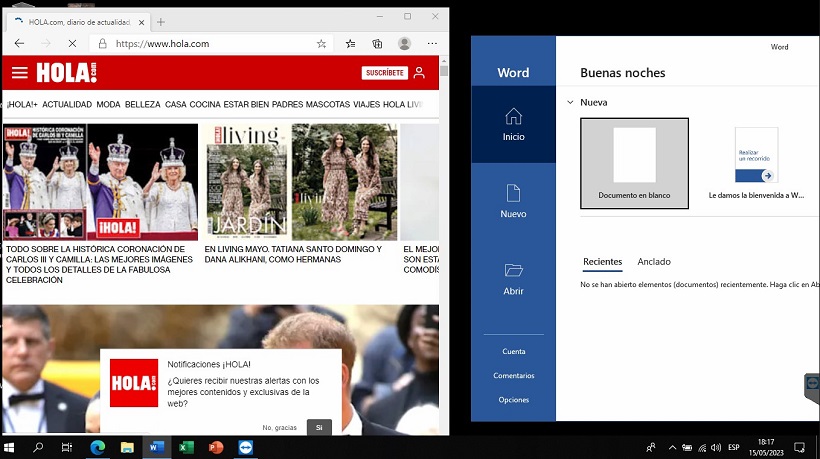Click the Edge profile avatar
820x459 pixels.
tap(404, 43)
